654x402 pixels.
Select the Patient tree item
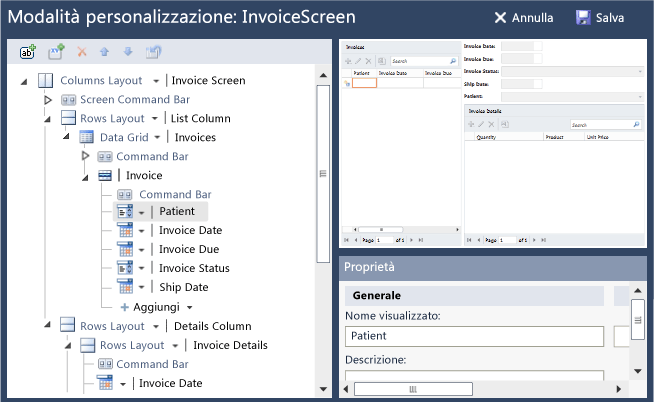[177, 211]
